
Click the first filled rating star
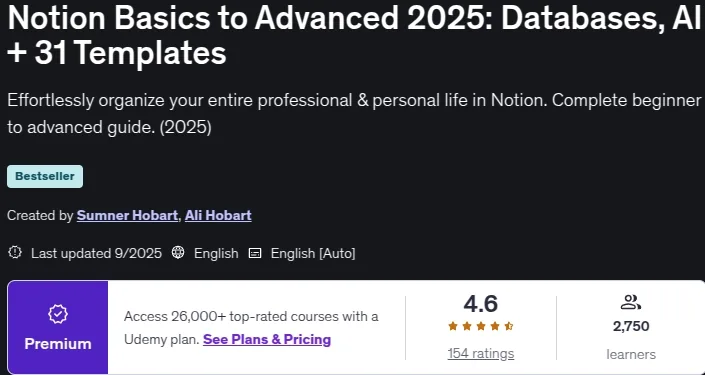[453, 326]
